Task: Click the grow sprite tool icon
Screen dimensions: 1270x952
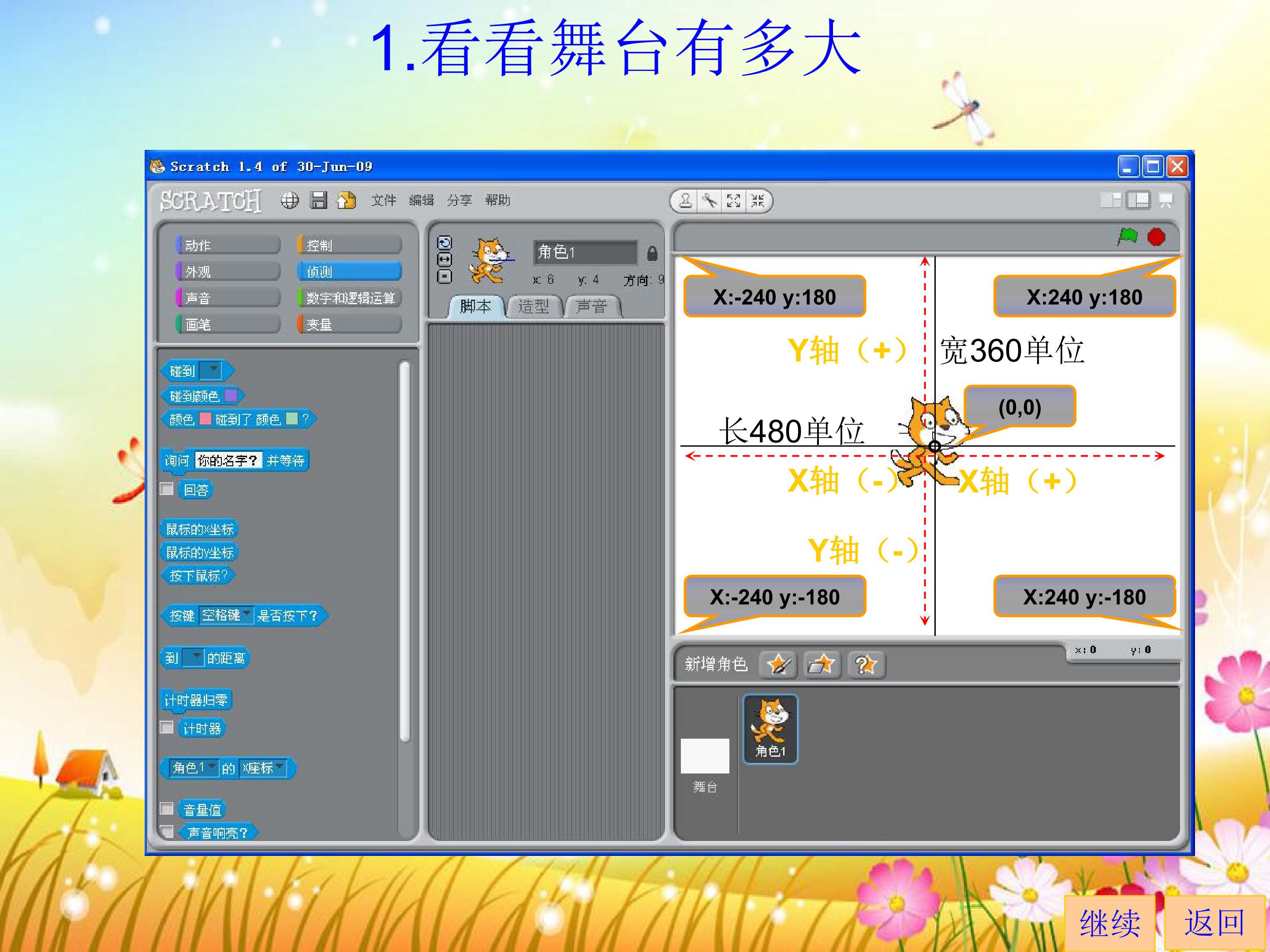Action: point(734,201)
